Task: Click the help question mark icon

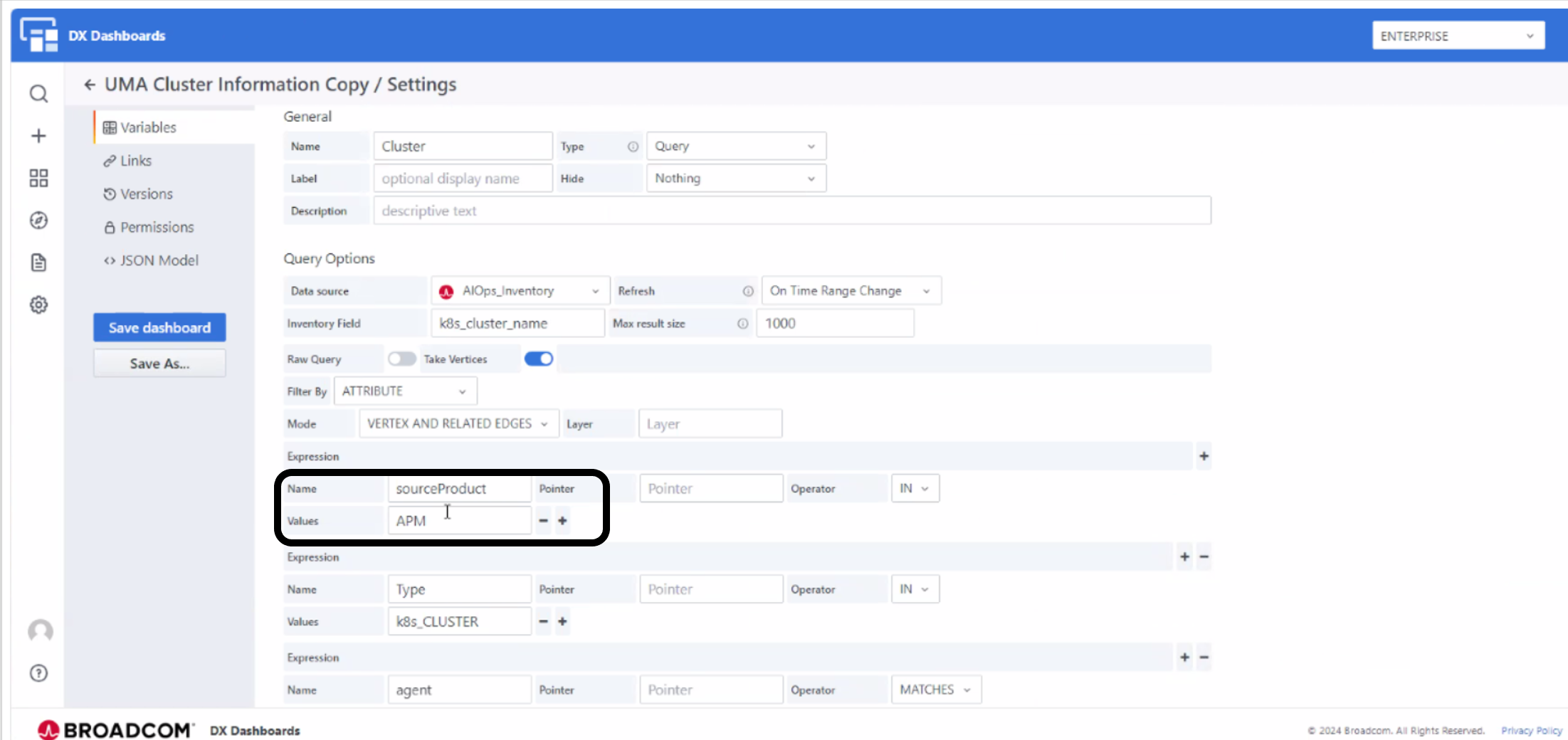Action: pyautogui.click(x=38, y=673)
